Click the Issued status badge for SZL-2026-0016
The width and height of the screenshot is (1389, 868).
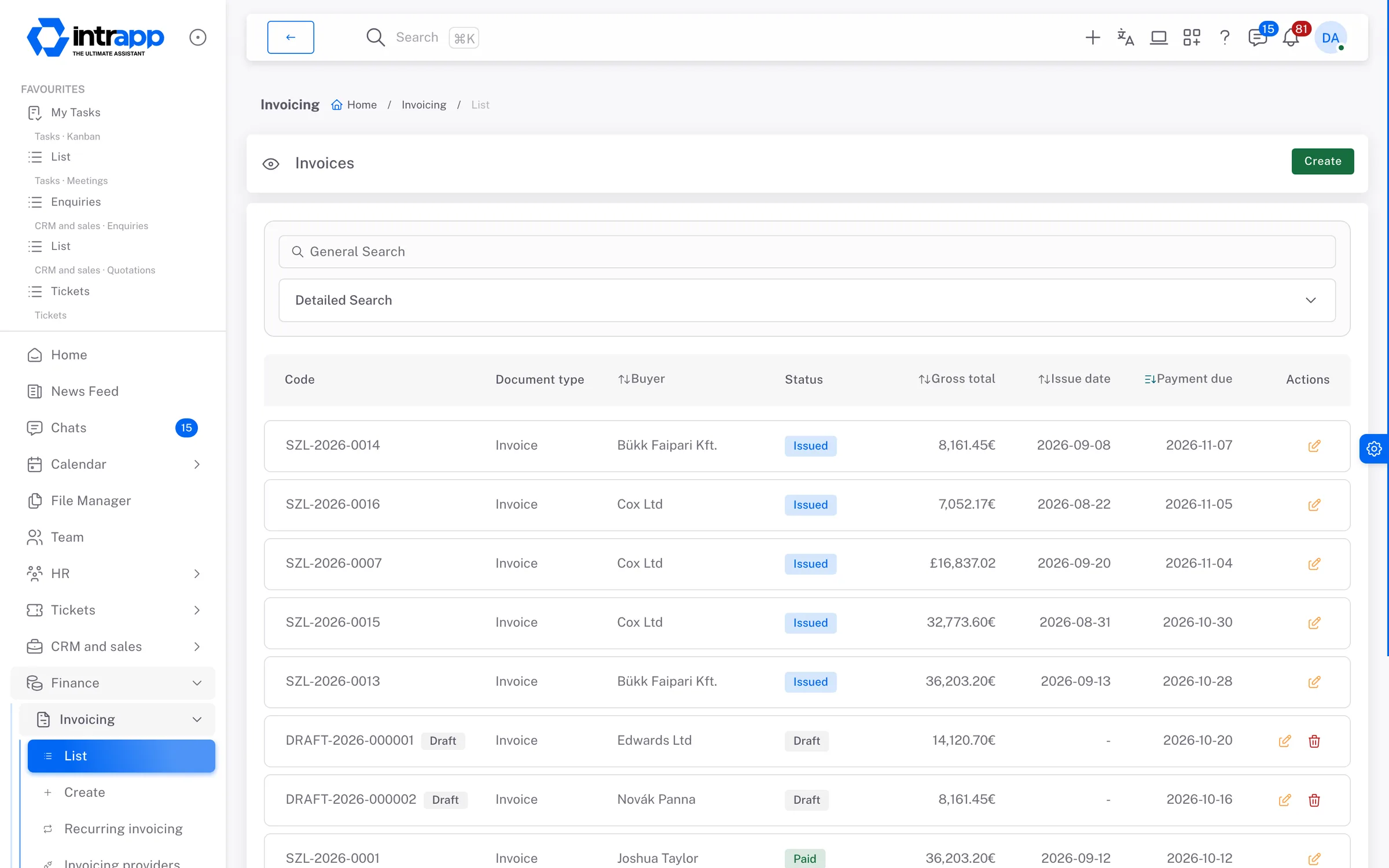click(x=810, y=505)
